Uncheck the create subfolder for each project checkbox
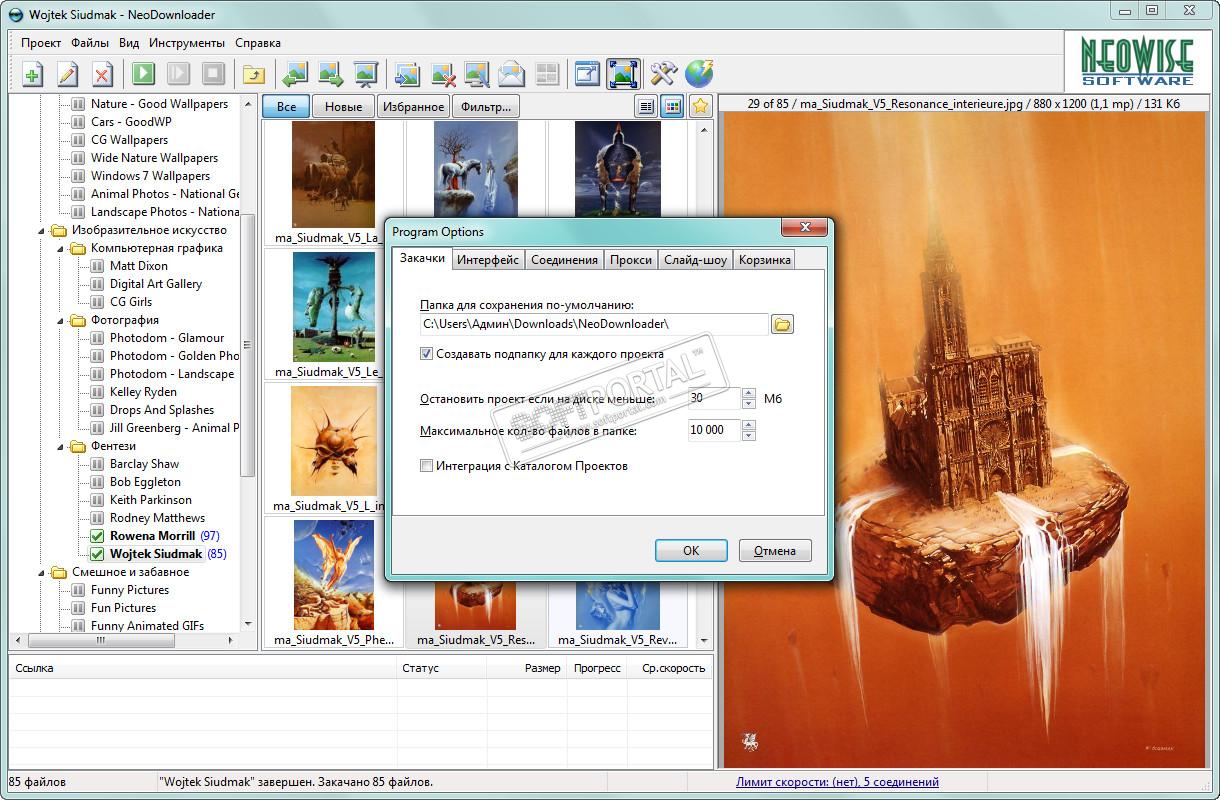Screen dimensions: 1220x800 (x=427, y=354)
